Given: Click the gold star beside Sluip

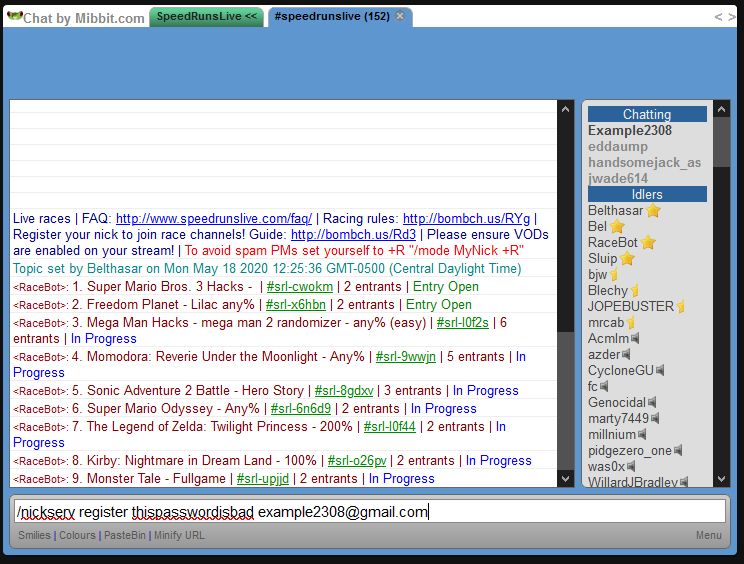Looking at the screenshot, I should (627, 259).
